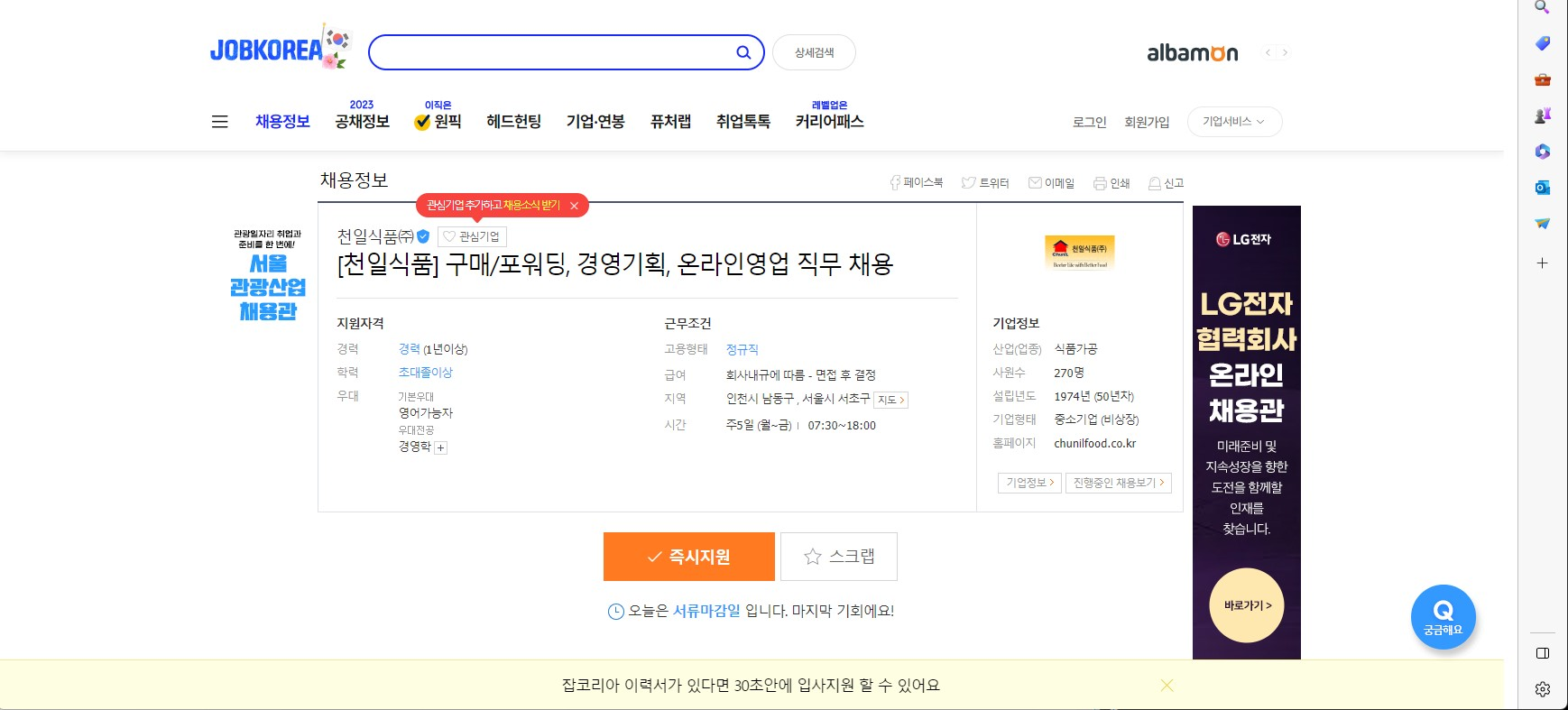This screenshot has width=1568, height=710.
Task: Select the 커리어패스 menu item
Action: (829, 121)
